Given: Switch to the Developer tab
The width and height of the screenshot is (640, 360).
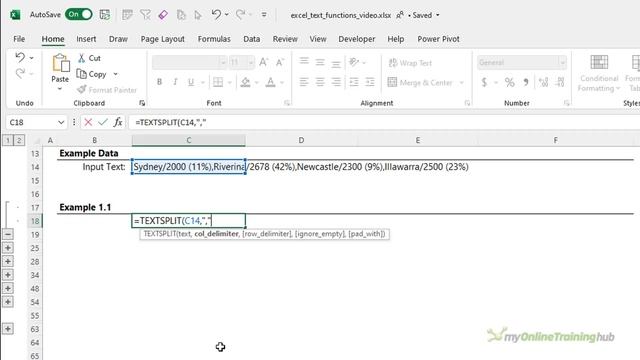Looking at the screenshot, I should [x=357, y=39].
